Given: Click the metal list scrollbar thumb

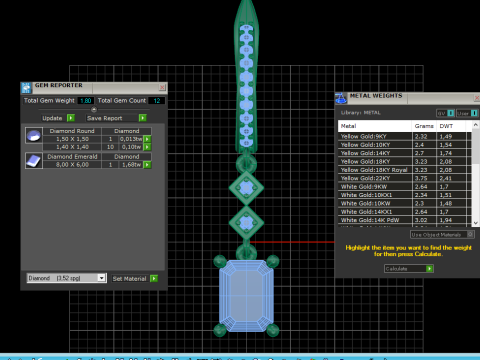Looking at the screenshot, I should click(476, 146).
